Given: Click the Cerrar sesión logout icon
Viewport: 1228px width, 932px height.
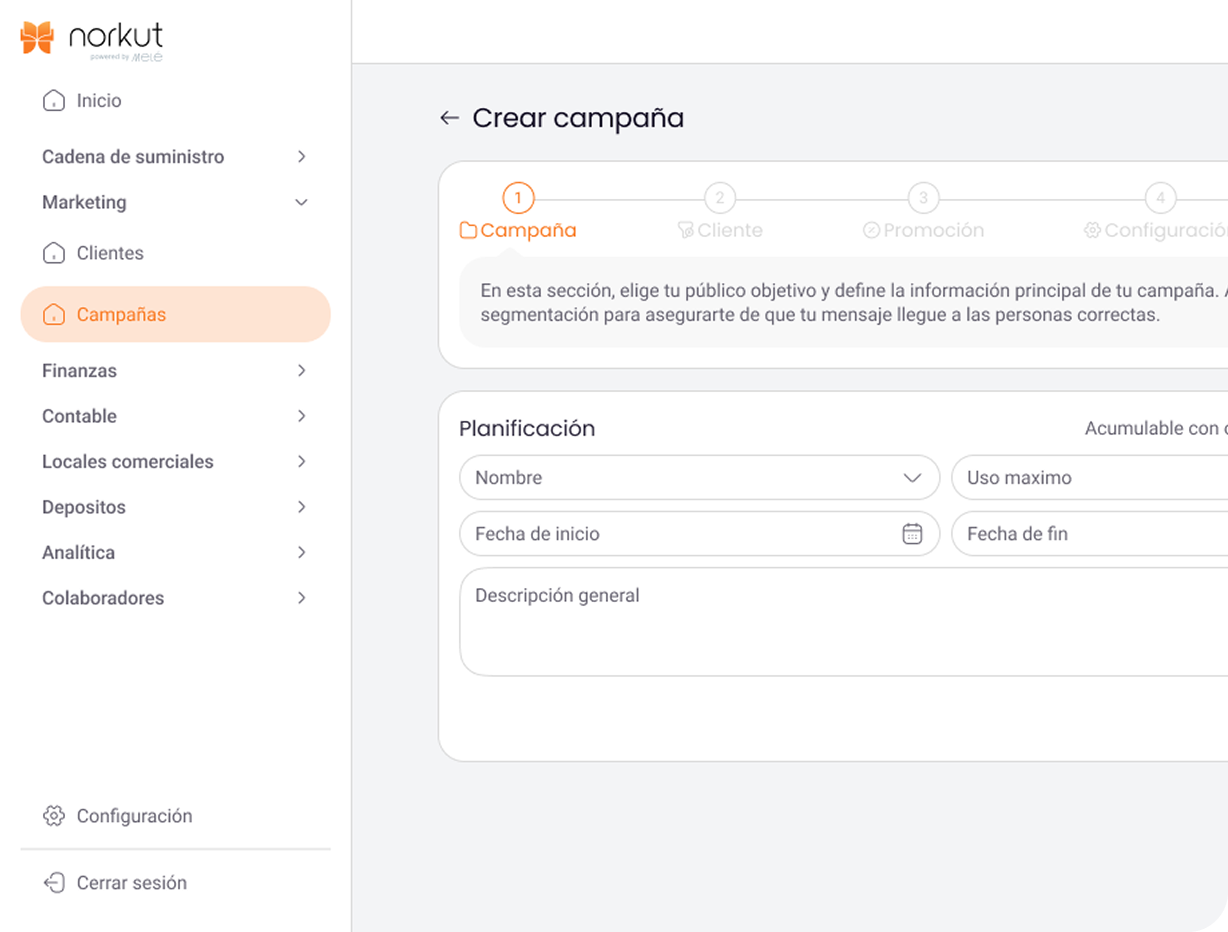Looking at the screenshot, I should [54, 883].
